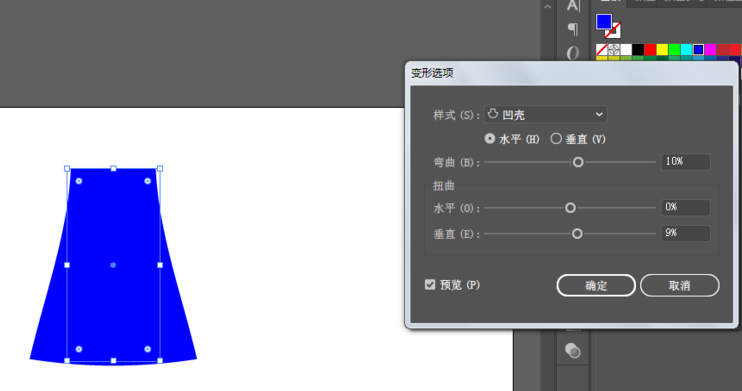Open the 样式 style dropdown showing 凹壳
Image resolution: width=742 pixels, height=391 pixels.
click(x=545, y=115)
